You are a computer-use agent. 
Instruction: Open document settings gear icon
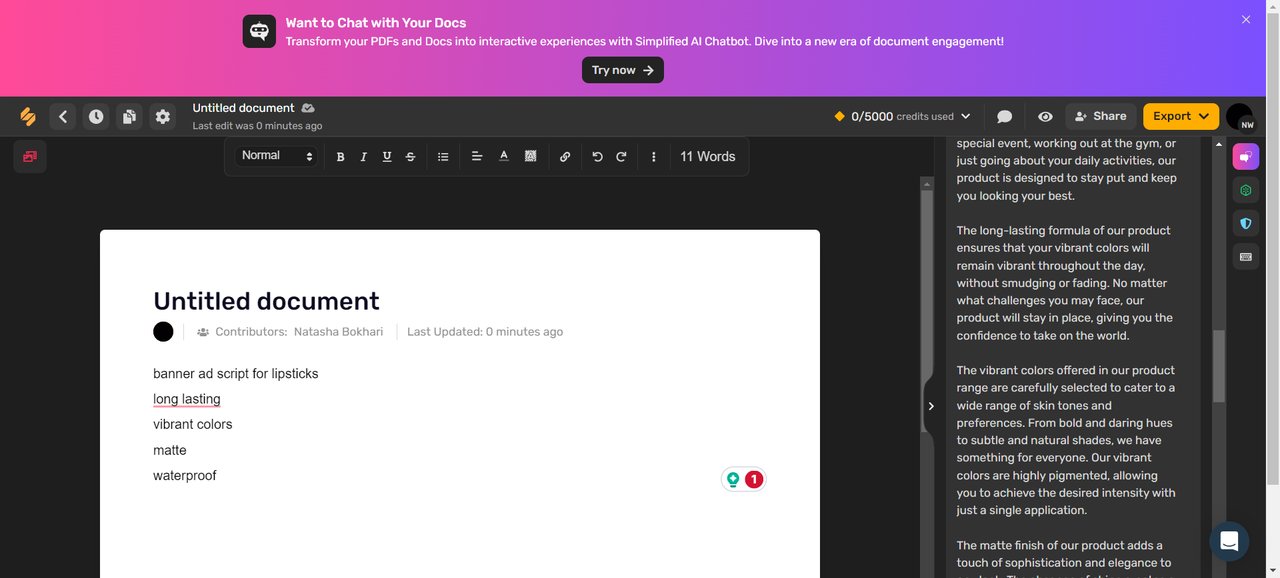[162, 117]
